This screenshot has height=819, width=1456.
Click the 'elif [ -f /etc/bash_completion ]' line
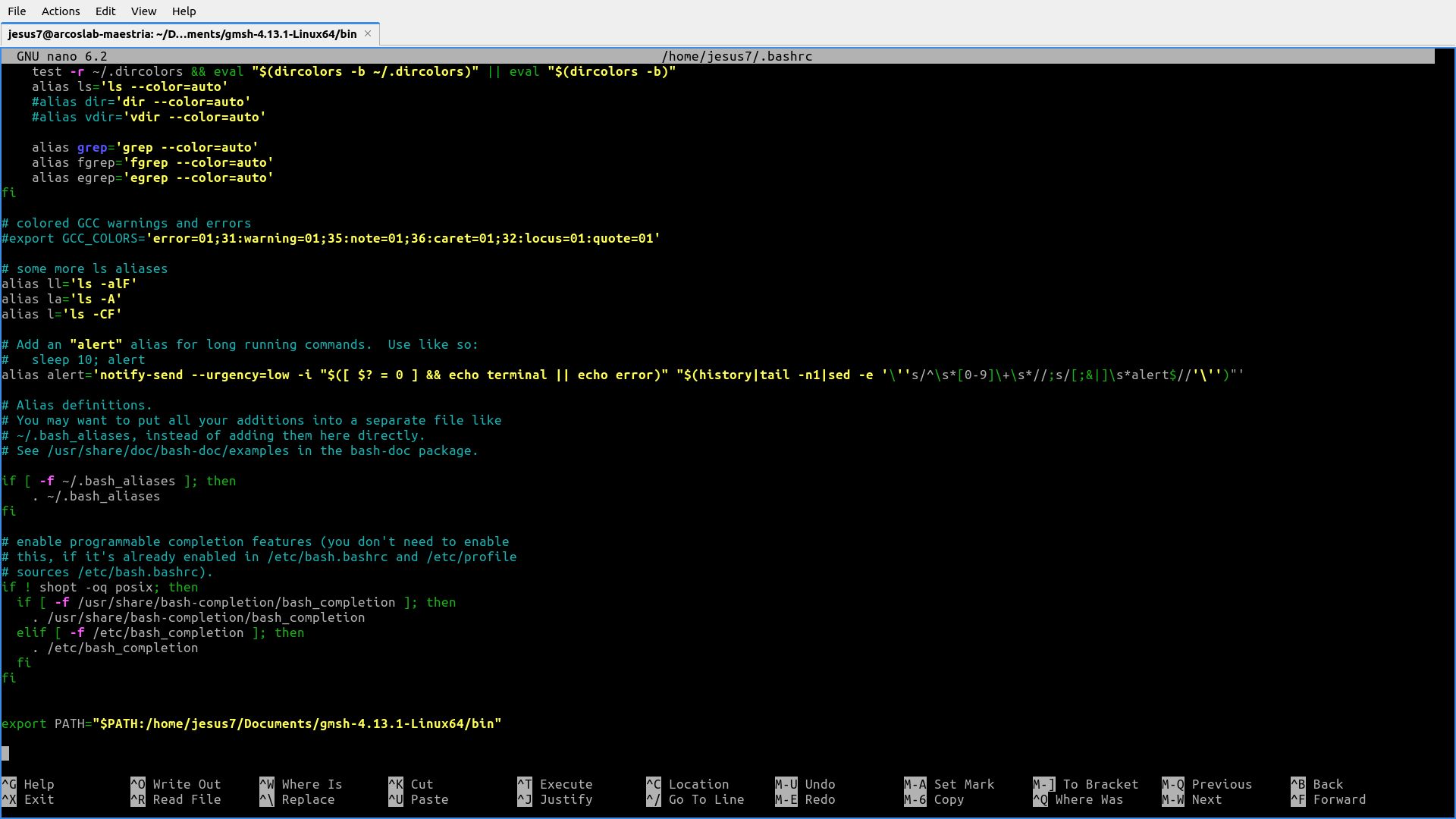pos(161,632)
